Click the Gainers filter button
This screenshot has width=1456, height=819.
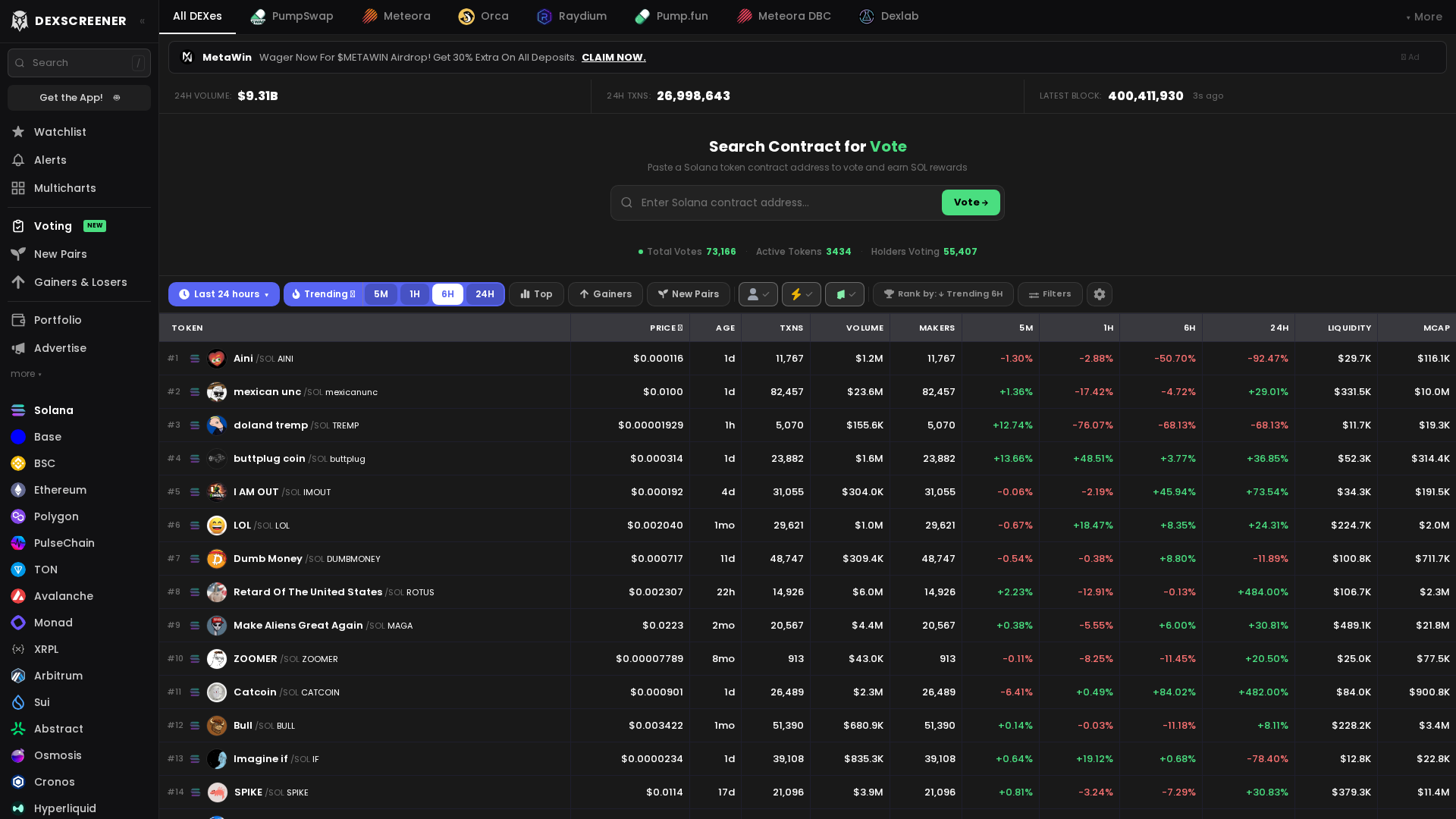click(605, 294)
